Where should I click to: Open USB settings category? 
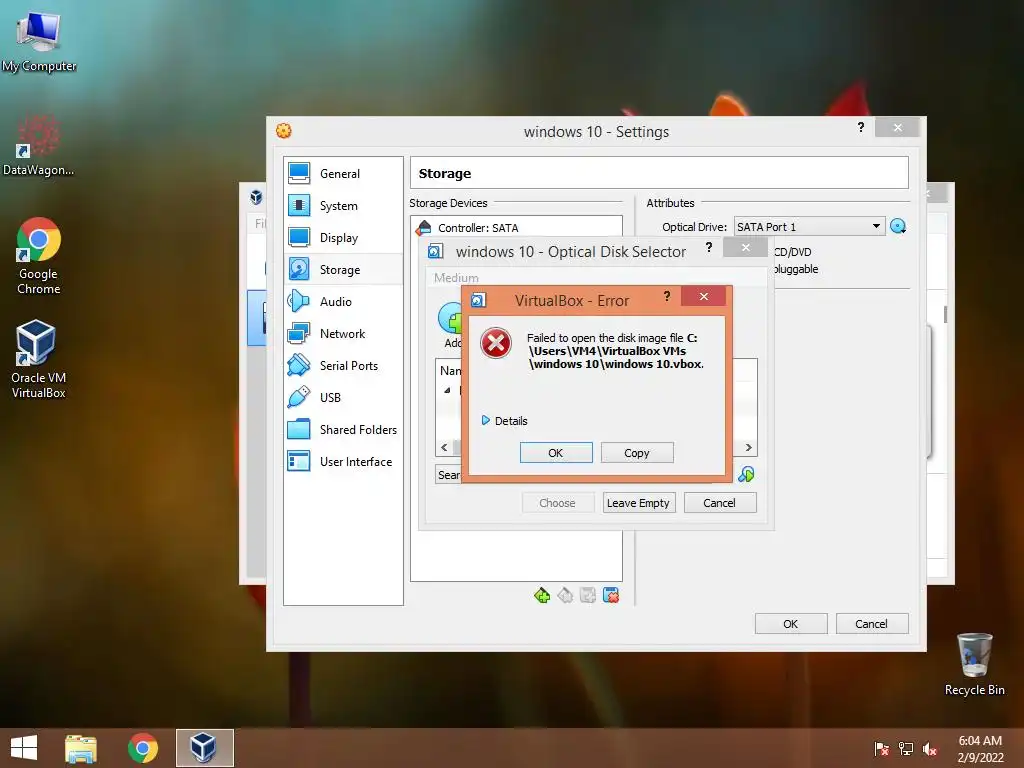coord(343,398)
